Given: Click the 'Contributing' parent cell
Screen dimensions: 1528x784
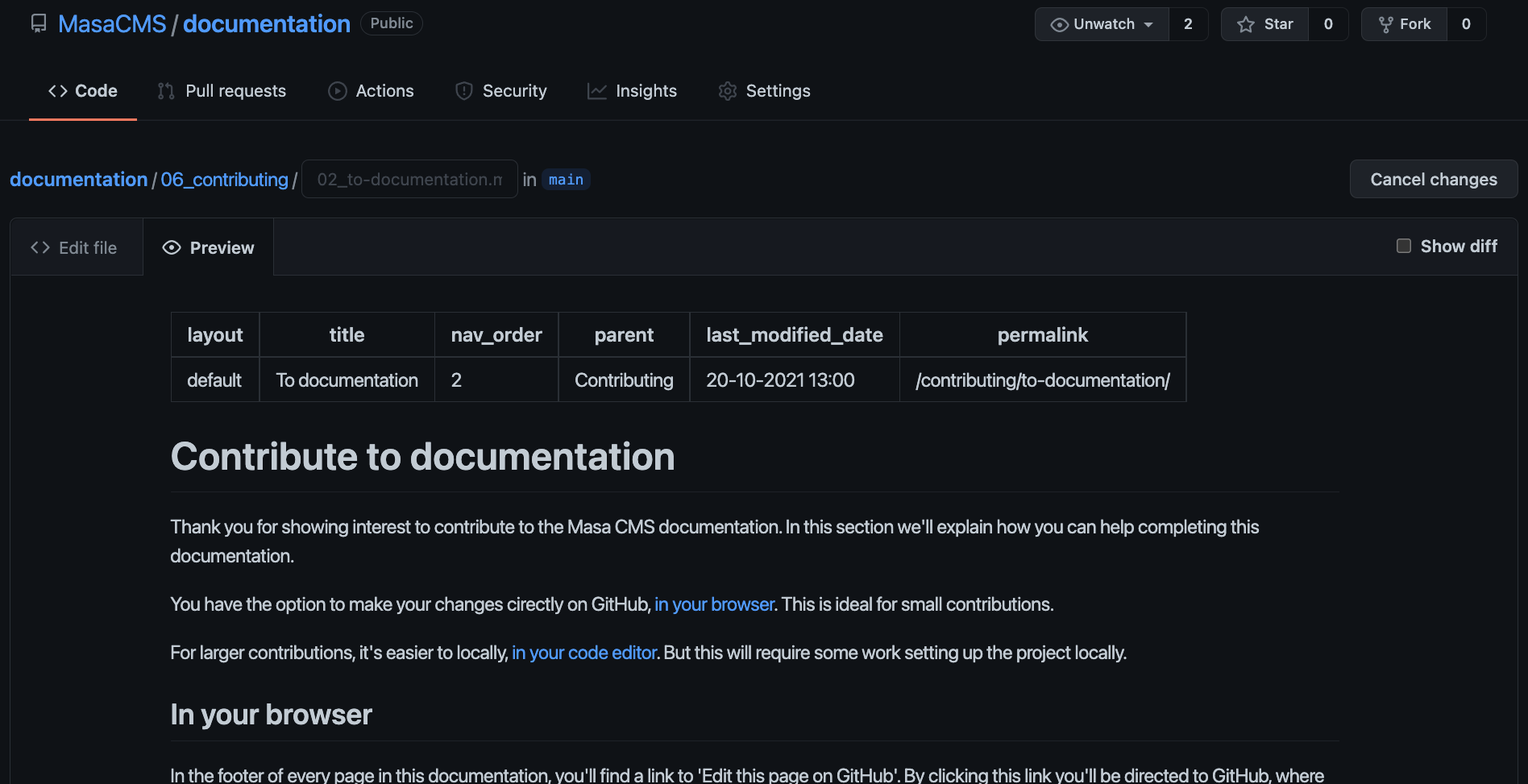Looking at the screenshot, I should point(624,380).
